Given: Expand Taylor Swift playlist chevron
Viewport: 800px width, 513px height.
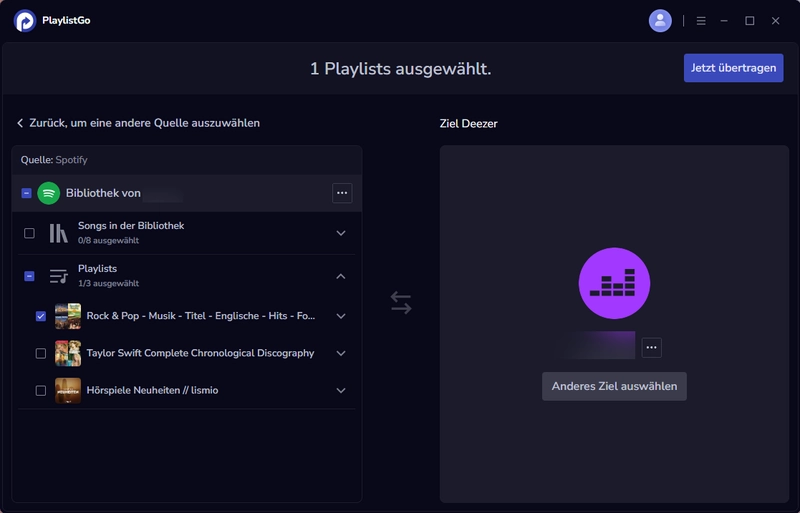Looking at the screenshot, I should (341, 353).
